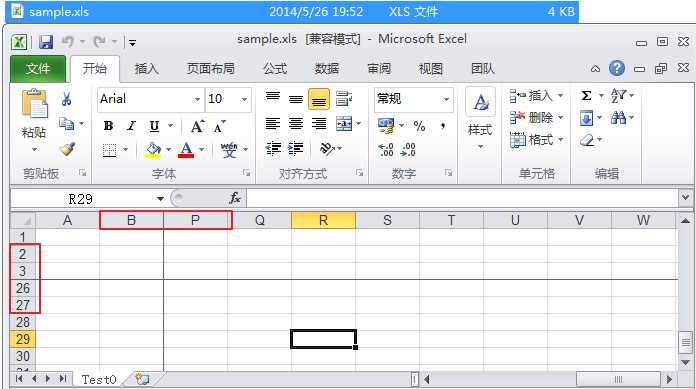Click Sort and Filter AZ icon

pyautogui.click(x=618, y=95)
